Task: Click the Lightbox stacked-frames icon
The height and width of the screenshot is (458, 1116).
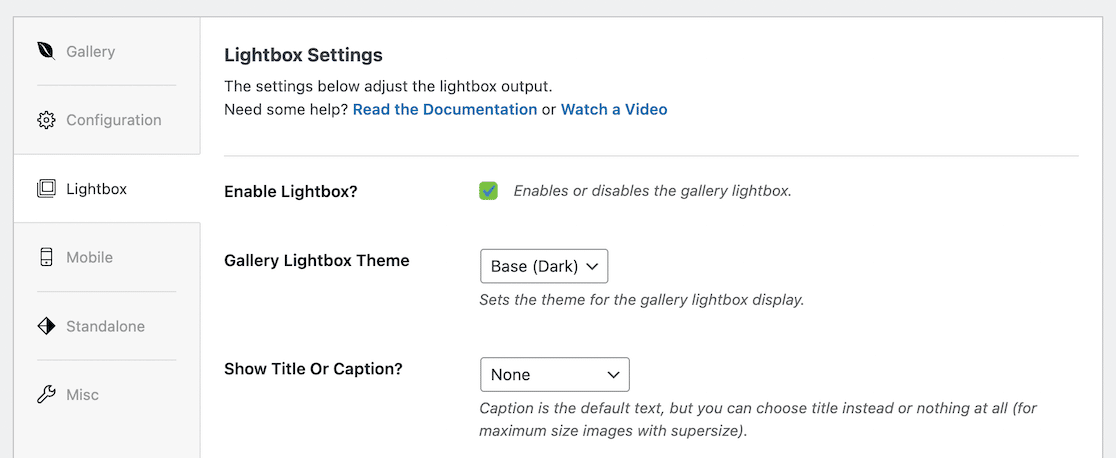Action: pos(46,188)
